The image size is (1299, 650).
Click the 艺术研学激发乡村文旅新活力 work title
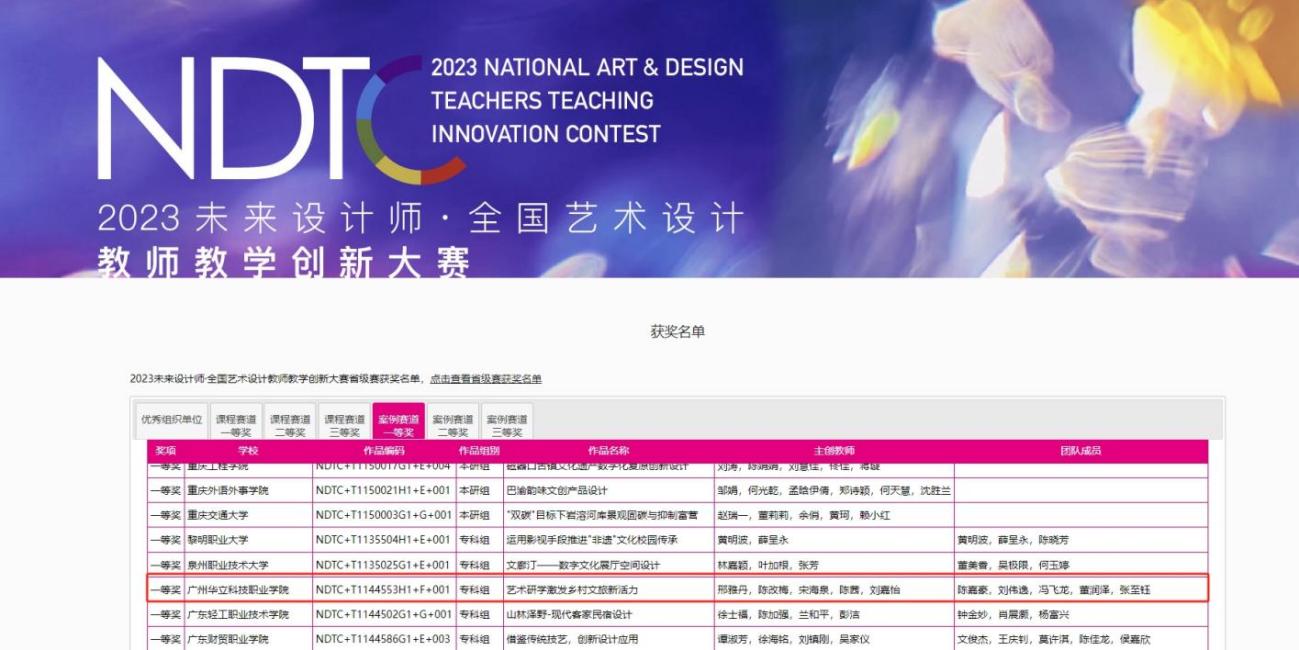pyautogui.click(x=571, y=590)
